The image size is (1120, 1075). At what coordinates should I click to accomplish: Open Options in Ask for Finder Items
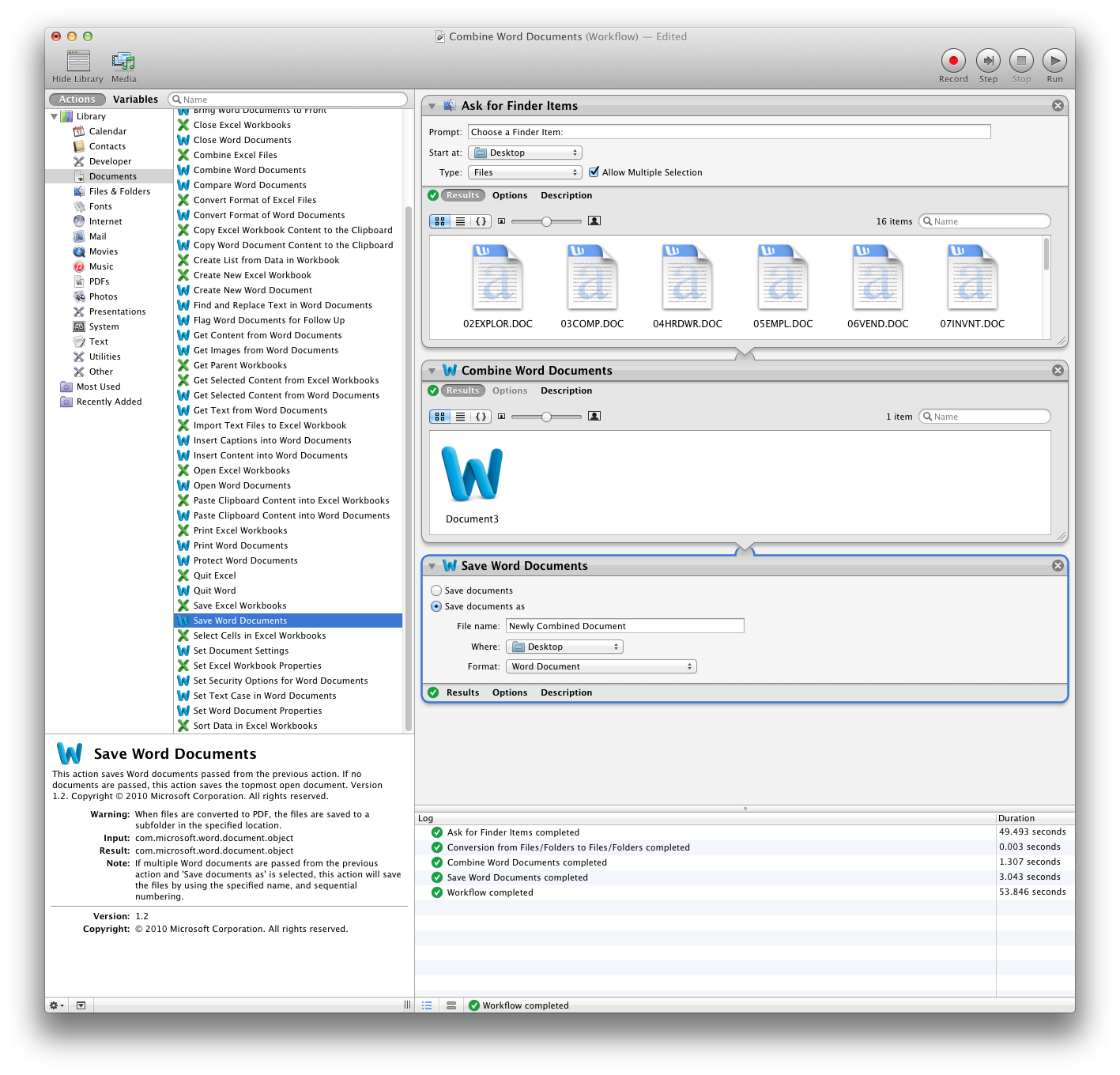tap(510, 195)
